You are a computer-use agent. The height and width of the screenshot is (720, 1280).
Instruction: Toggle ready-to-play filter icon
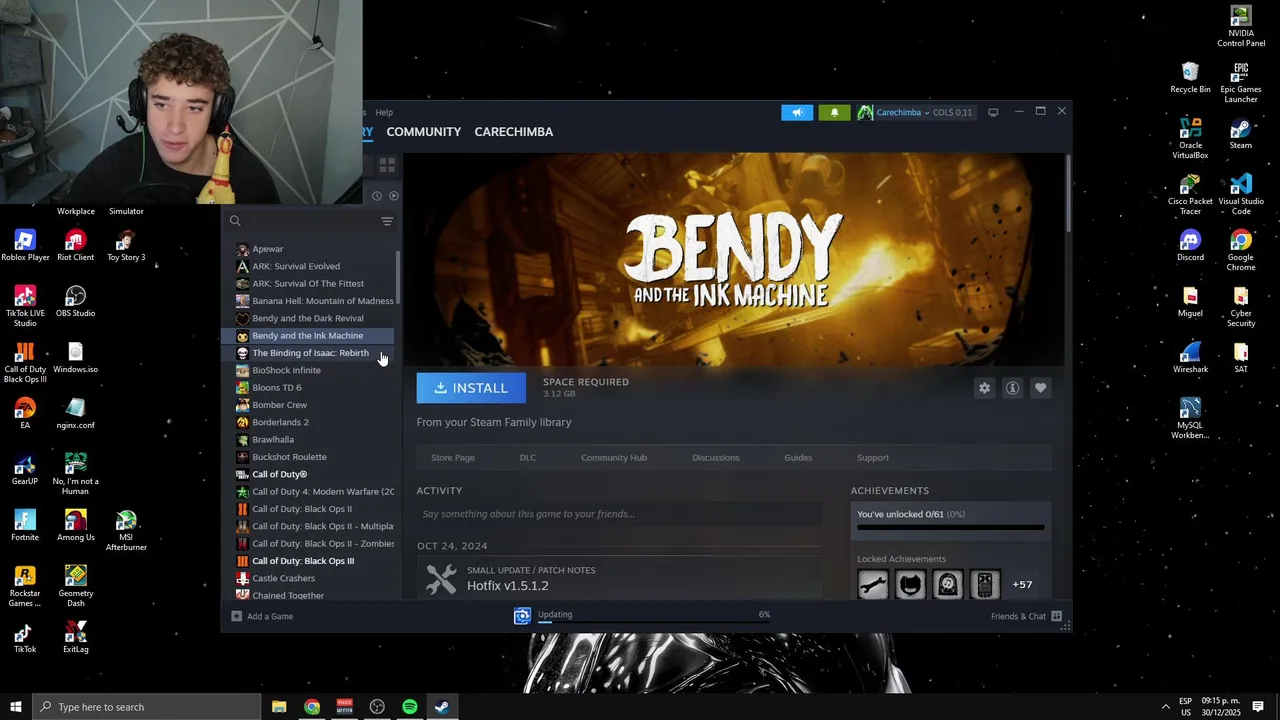[x=393, y=196]
